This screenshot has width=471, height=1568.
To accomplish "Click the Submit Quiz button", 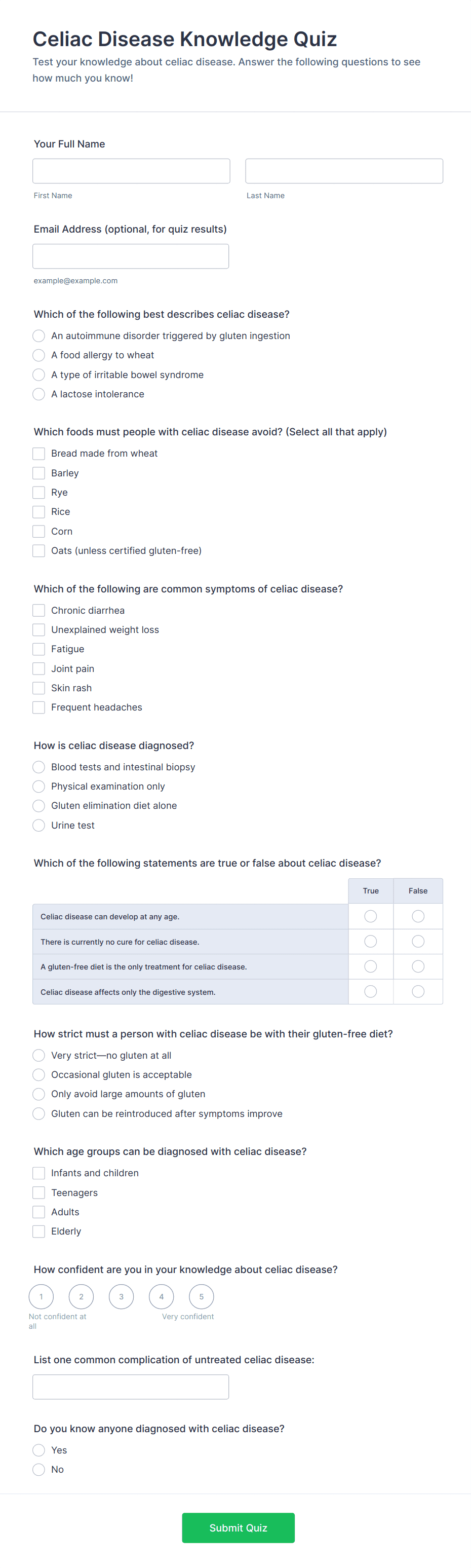I will [x=239, y=1528].
